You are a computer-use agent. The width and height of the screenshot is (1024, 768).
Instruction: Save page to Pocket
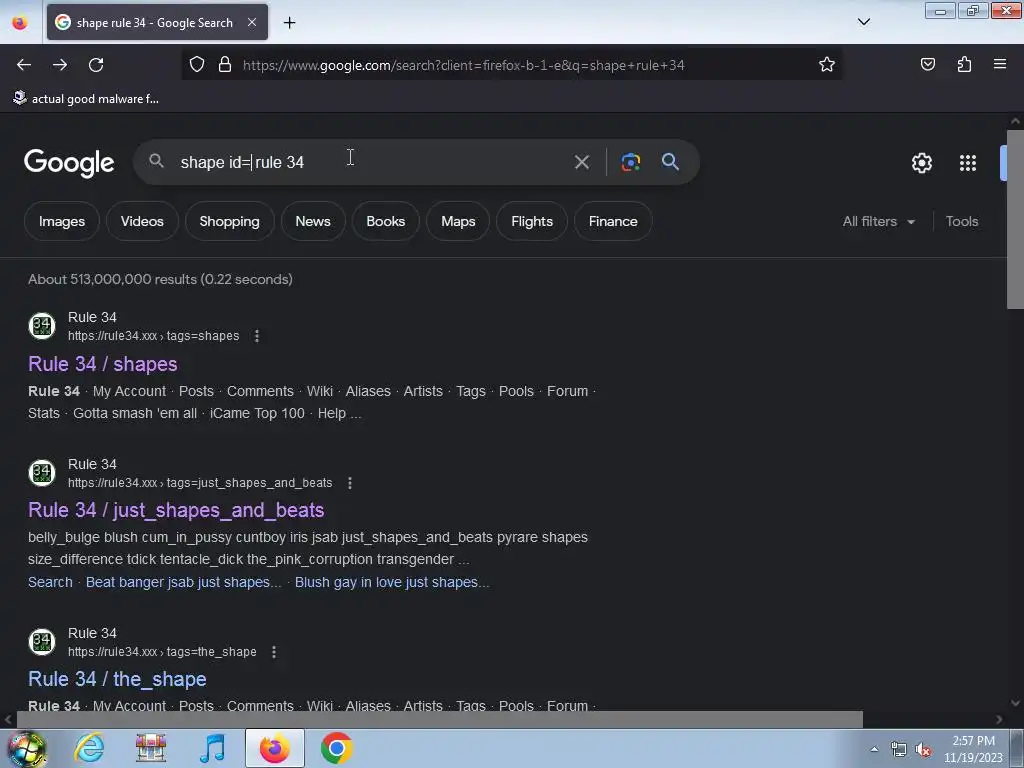(x=927, y=64)
